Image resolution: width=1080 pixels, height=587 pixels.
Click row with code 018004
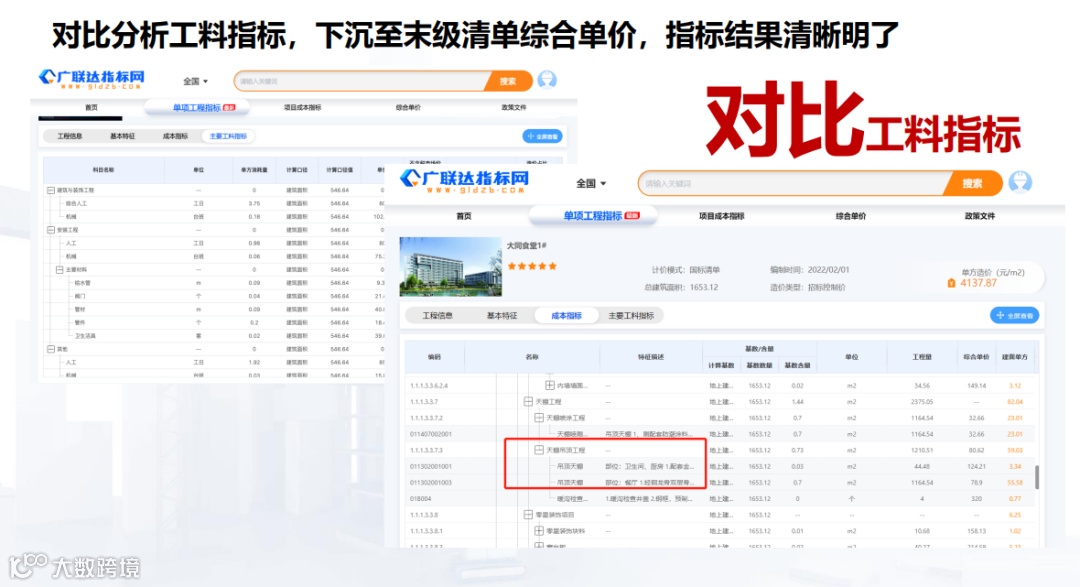[721, 499]
